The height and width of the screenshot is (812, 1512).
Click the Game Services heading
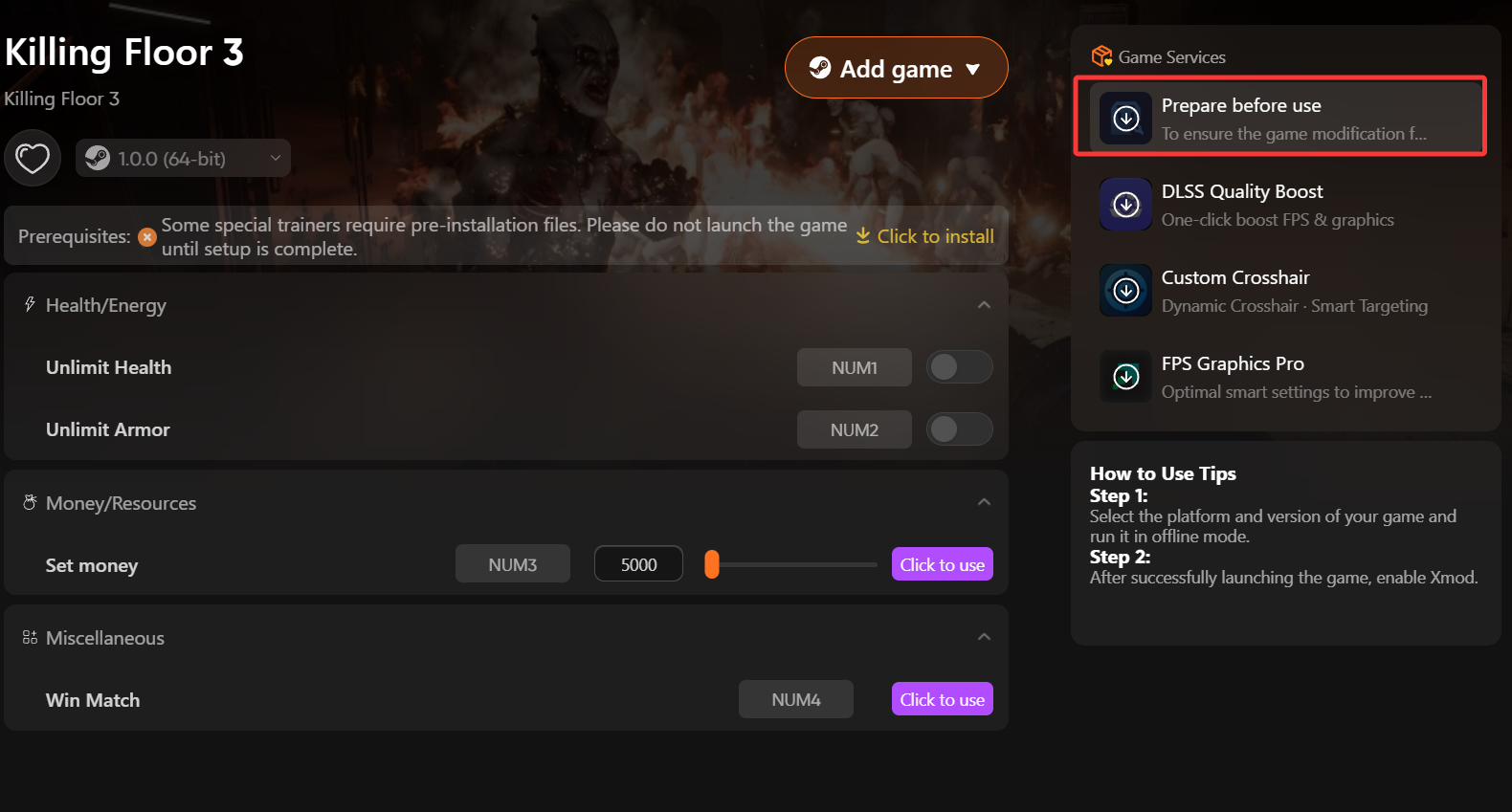1171,57
